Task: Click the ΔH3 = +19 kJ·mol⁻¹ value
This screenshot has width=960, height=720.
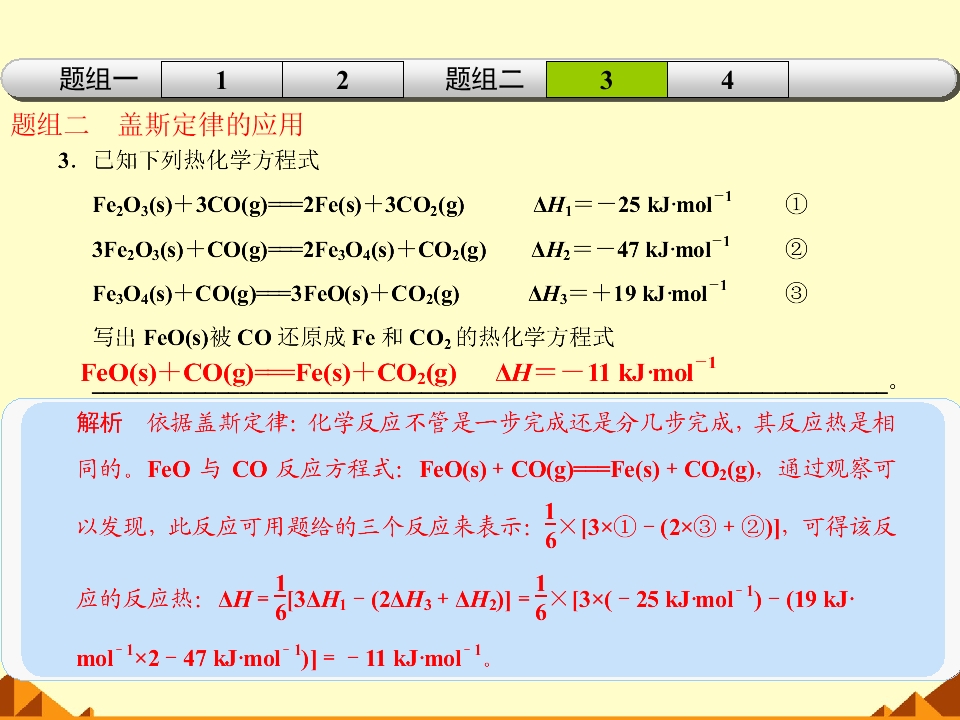Action: click(x=628, y=293)
